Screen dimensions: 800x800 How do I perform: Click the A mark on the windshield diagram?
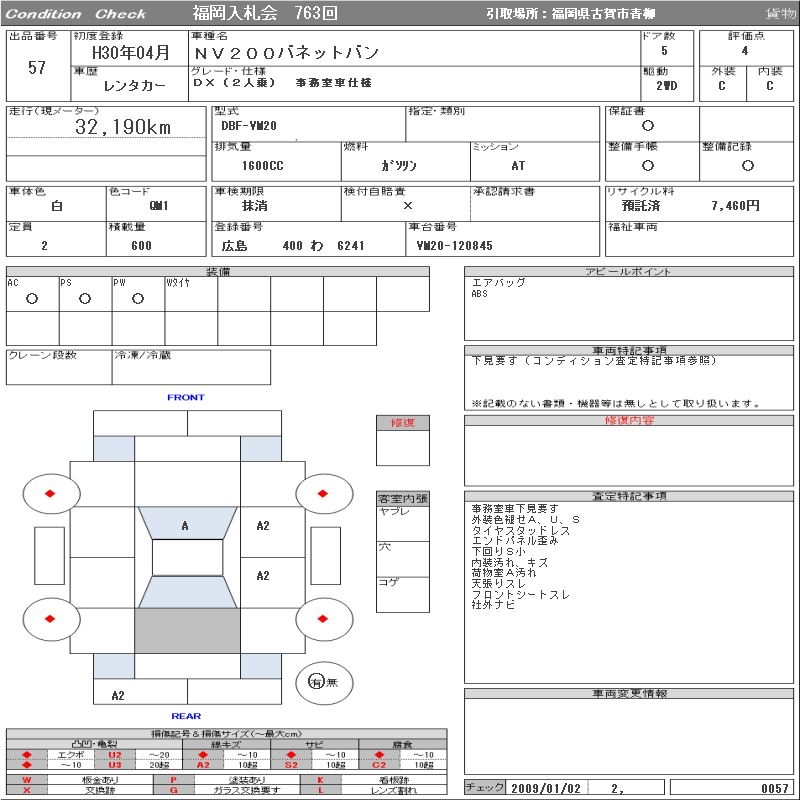[185, 526]
